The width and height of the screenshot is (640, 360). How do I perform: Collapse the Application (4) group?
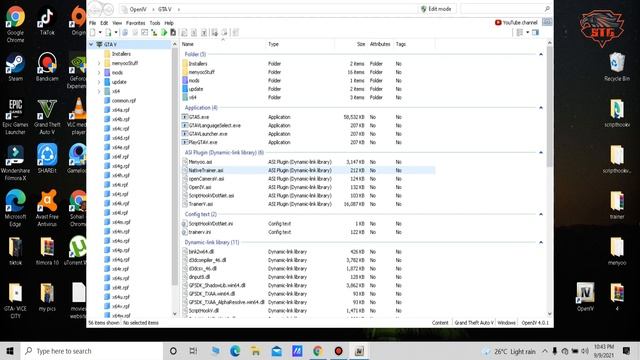click(x=541, y=108)
